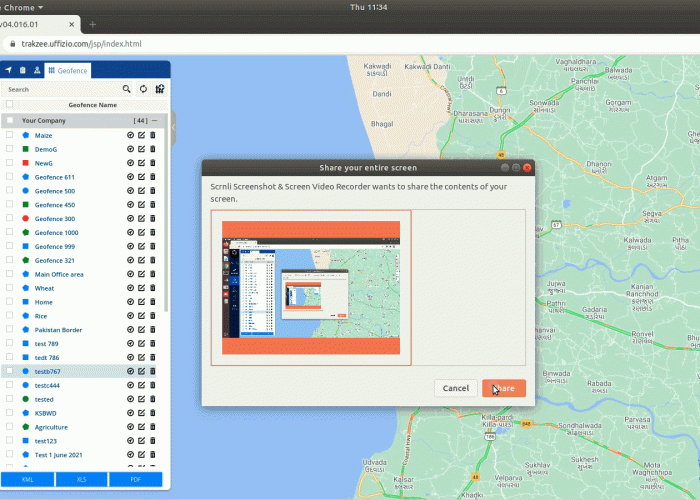This screenshot has height=500, width=700.
Task: Click the locate icon for Geofence 611
Action: (x=131, y=177)
